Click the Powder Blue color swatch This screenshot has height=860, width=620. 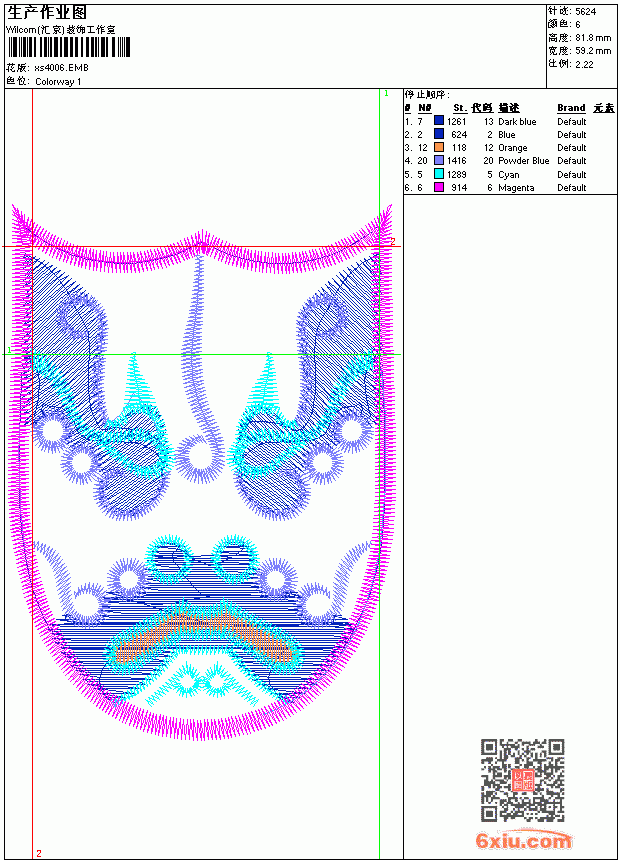[x=439, y=160]
